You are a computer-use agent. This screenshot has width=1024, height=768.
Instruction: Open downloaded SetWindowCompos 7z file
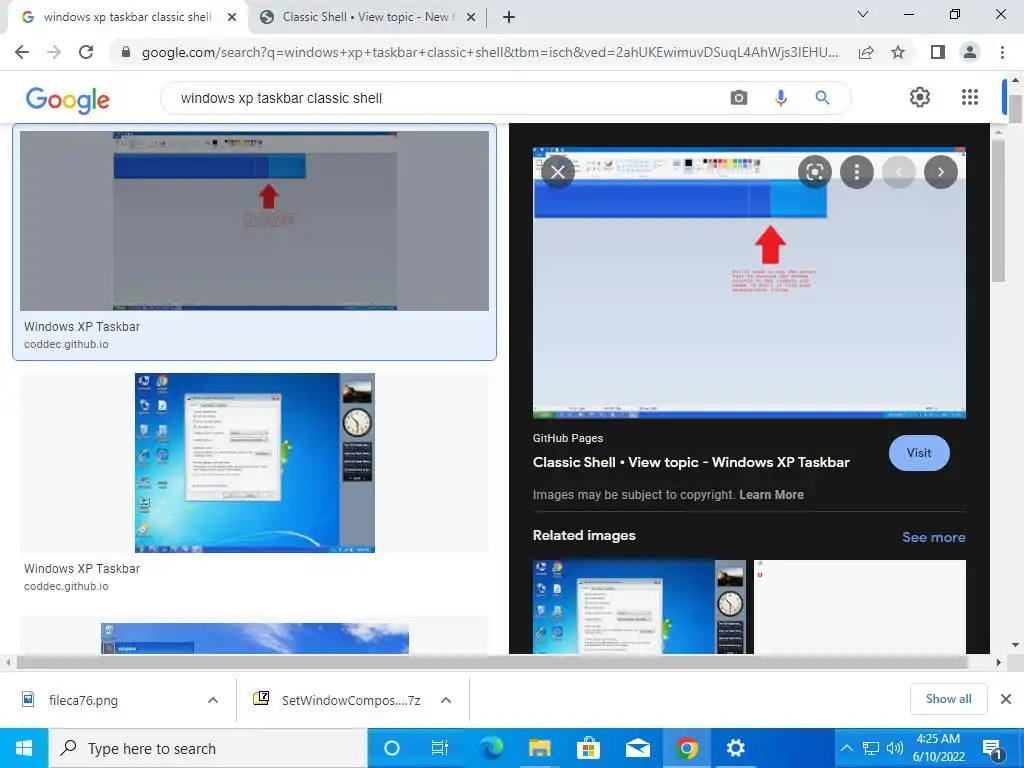pos(351,700)
